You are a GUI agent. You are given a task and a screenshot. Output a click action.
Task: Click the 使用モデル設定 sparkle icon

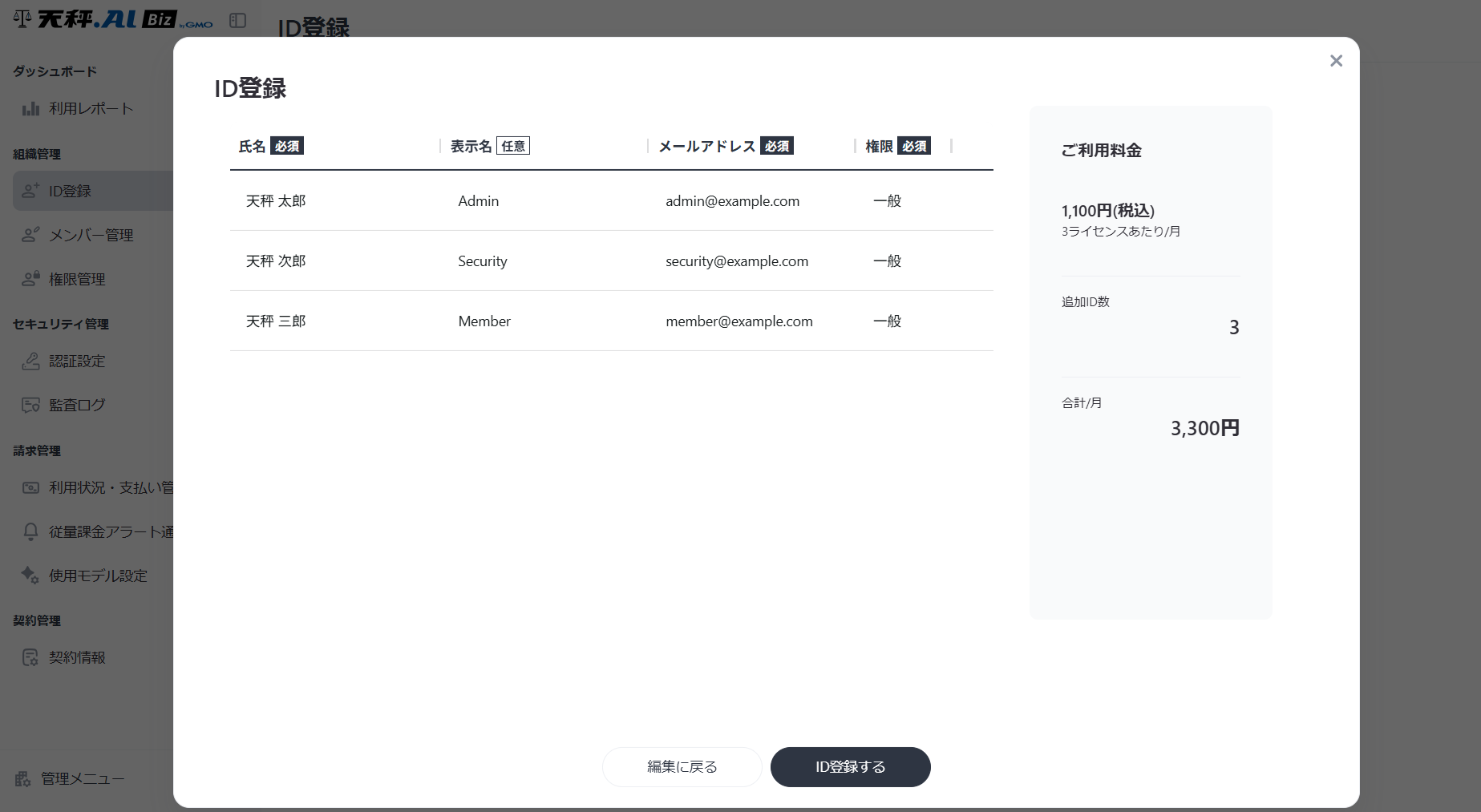[30, 576]
